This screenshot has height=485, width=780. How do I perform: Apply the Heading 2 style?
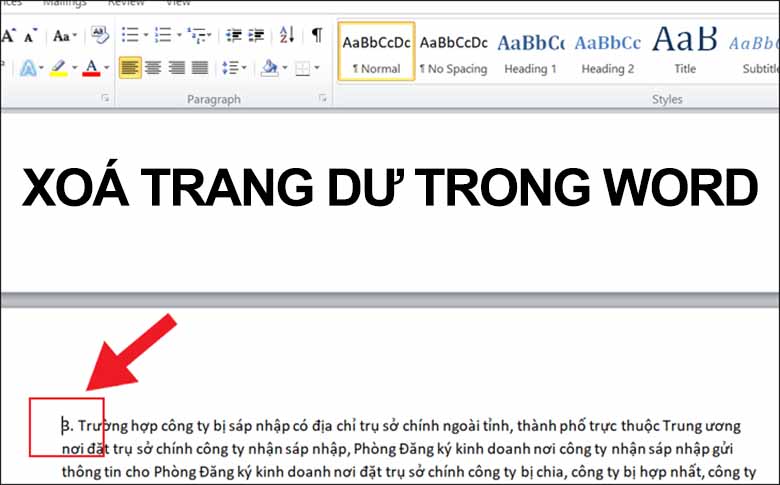[x=607, y=51]
